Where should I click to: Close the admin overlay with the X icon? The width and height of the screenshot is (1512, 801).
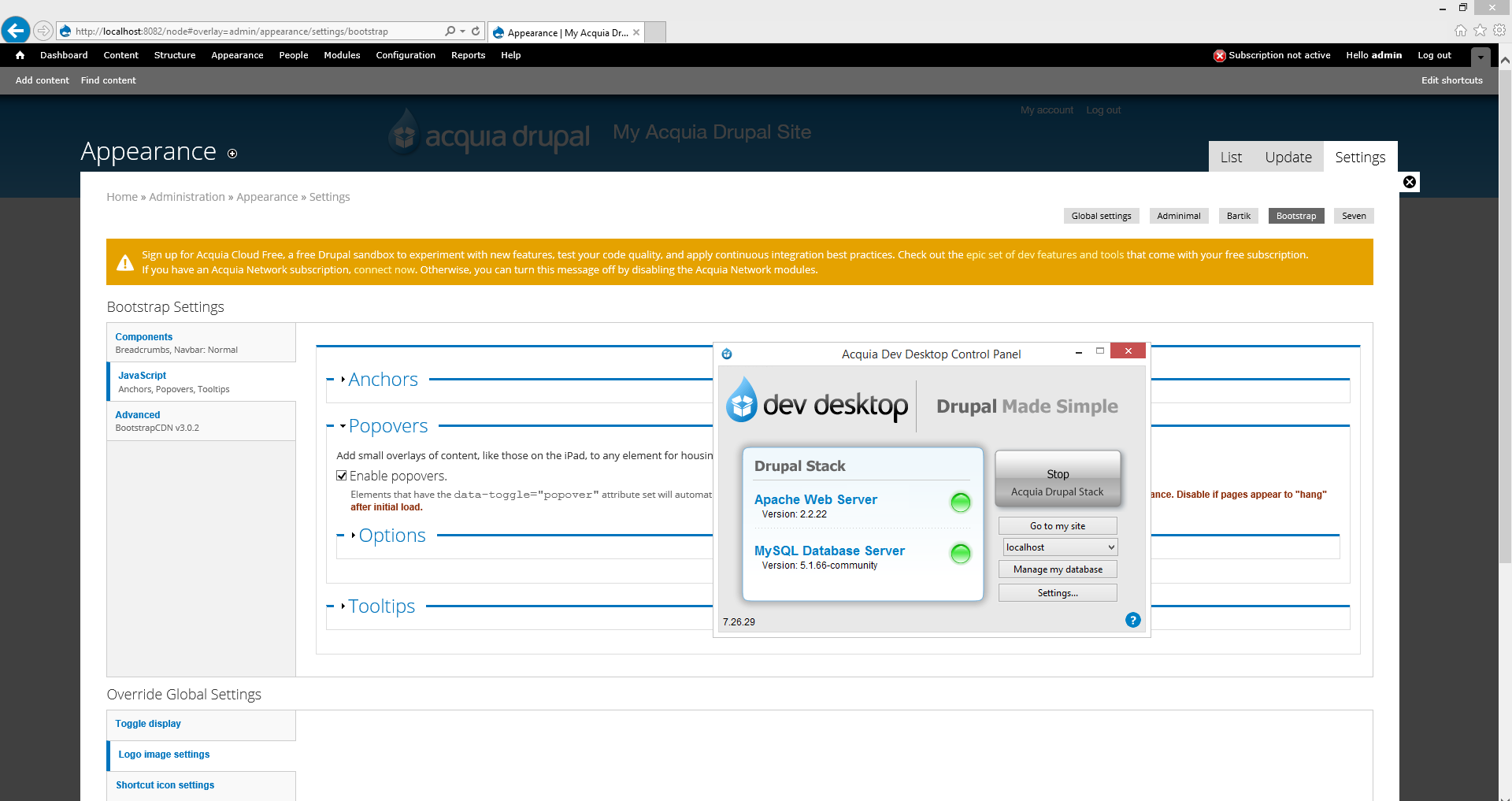click(1410, 182)
